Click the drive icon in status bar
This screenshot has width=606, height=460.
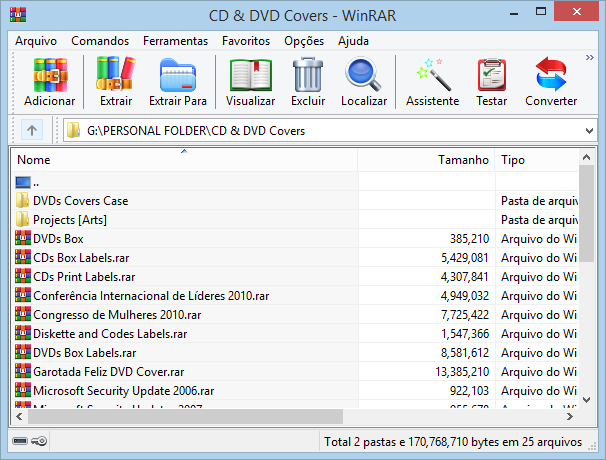click(20, 441)
